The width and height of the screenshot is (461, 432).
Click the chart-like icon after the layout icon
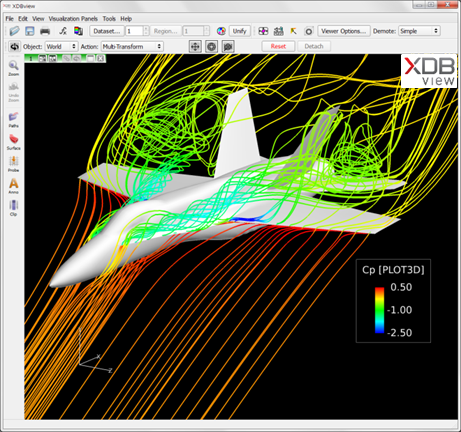(278, 31)
